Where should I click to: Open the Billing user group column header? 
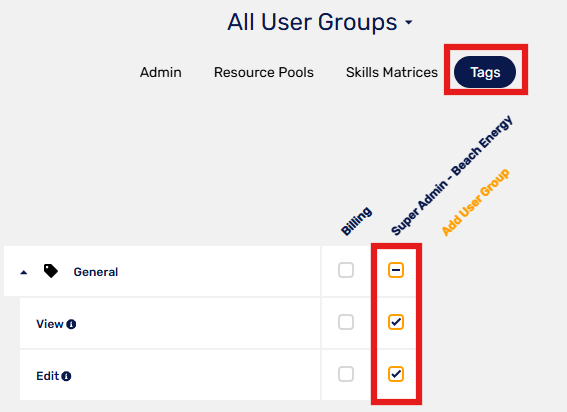pyautogui.click(x=357, y=221)
